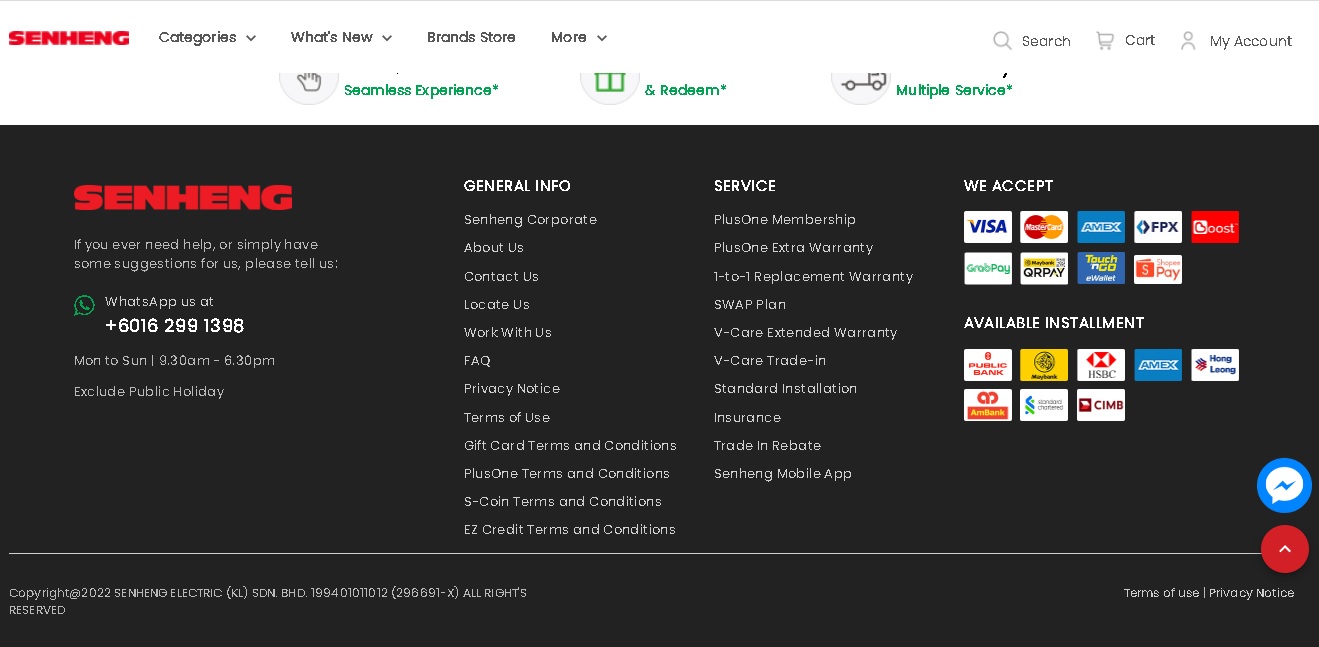Select the Visa payment logo

pyautogui.click(x=987, y=227)
